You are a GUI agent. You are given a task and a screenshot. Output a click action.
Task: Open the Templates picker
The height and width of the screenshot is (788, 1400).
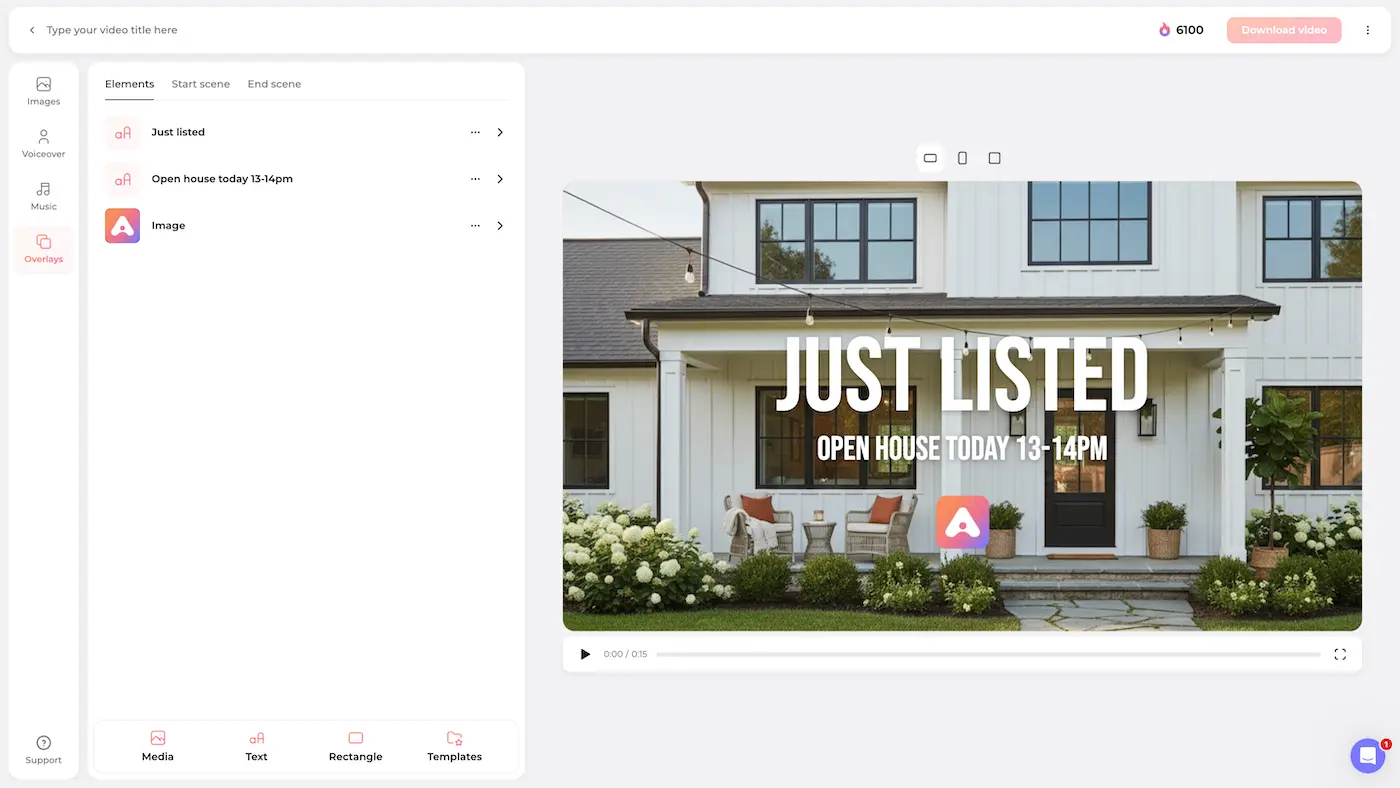tap(454, 747)
